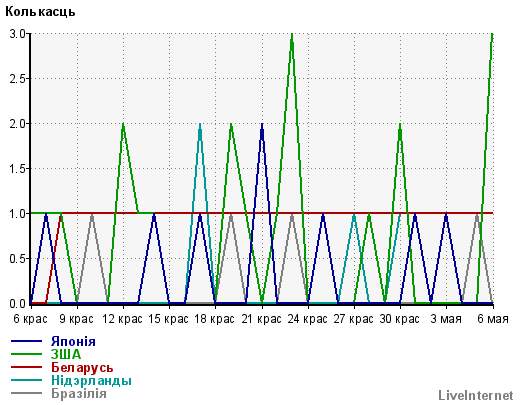
Task: Select the 3 мая date label
Action: coord(446,319)
